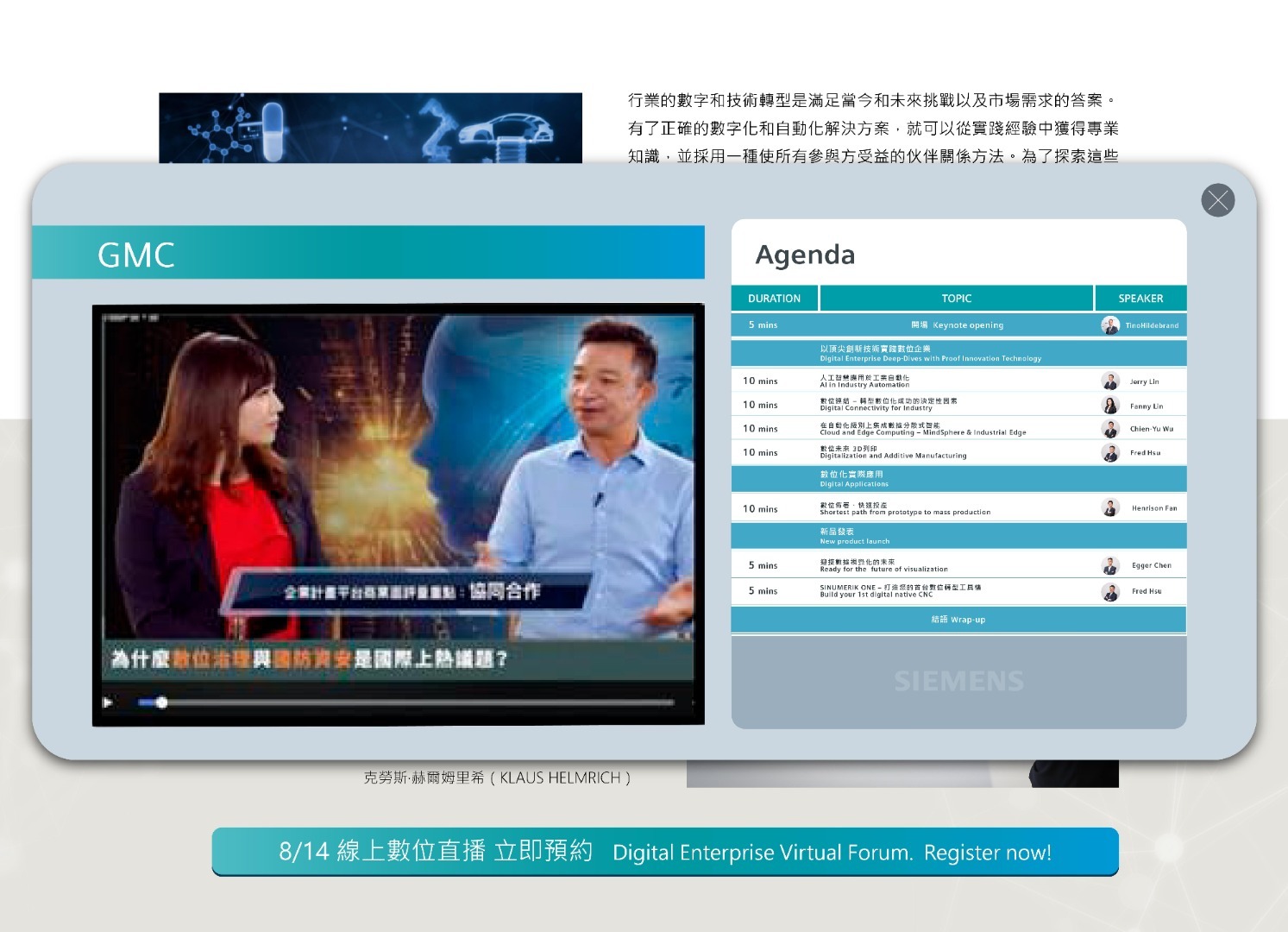
Task: Click Fanny Lin's speaker avatar
Action: click(1109, 405)
